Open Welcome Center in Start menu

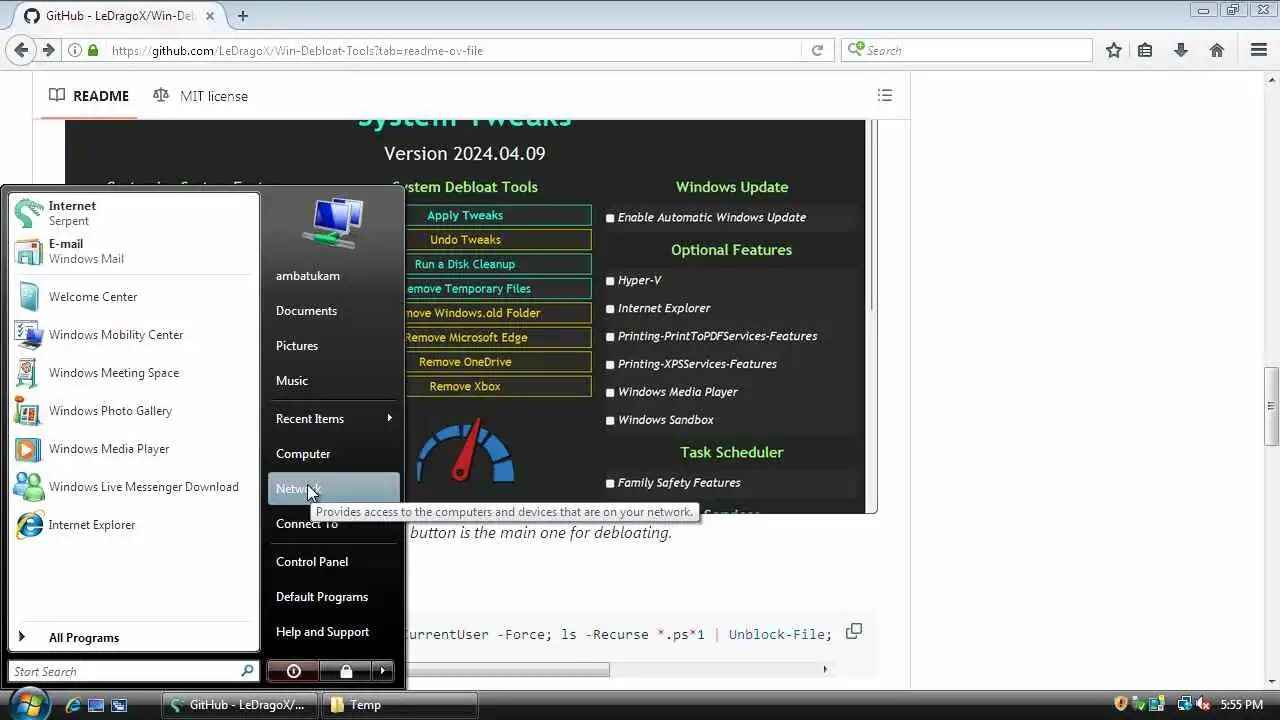(133, 297)
